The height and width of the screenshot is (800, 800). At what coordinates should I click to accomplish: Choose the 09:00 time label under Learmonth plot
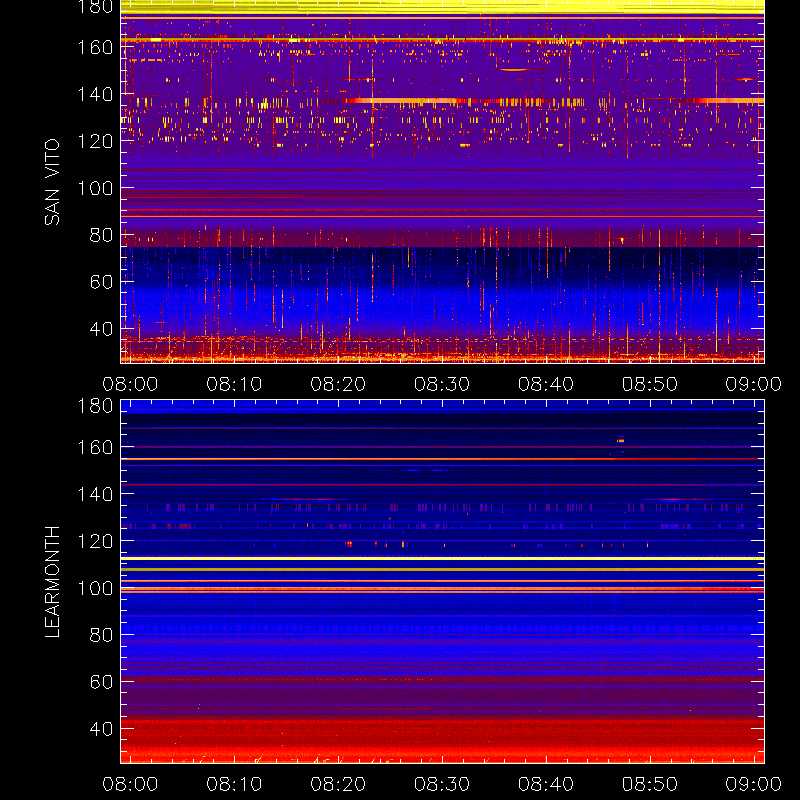coord(754,784)
